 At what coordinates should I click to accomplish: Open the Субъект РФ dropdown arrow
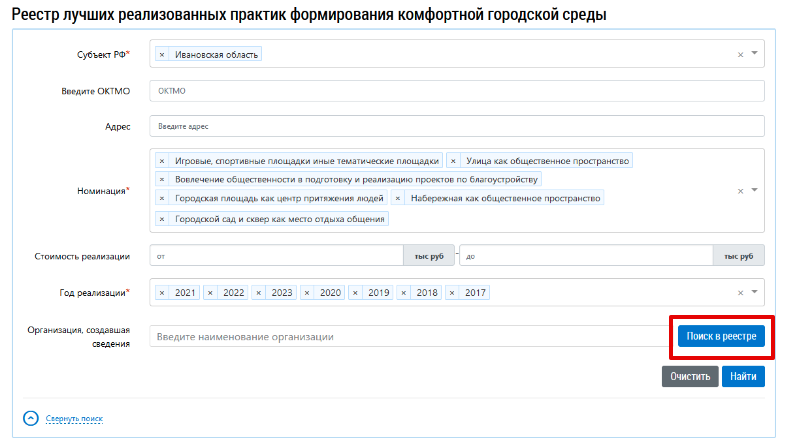[754, 54]
